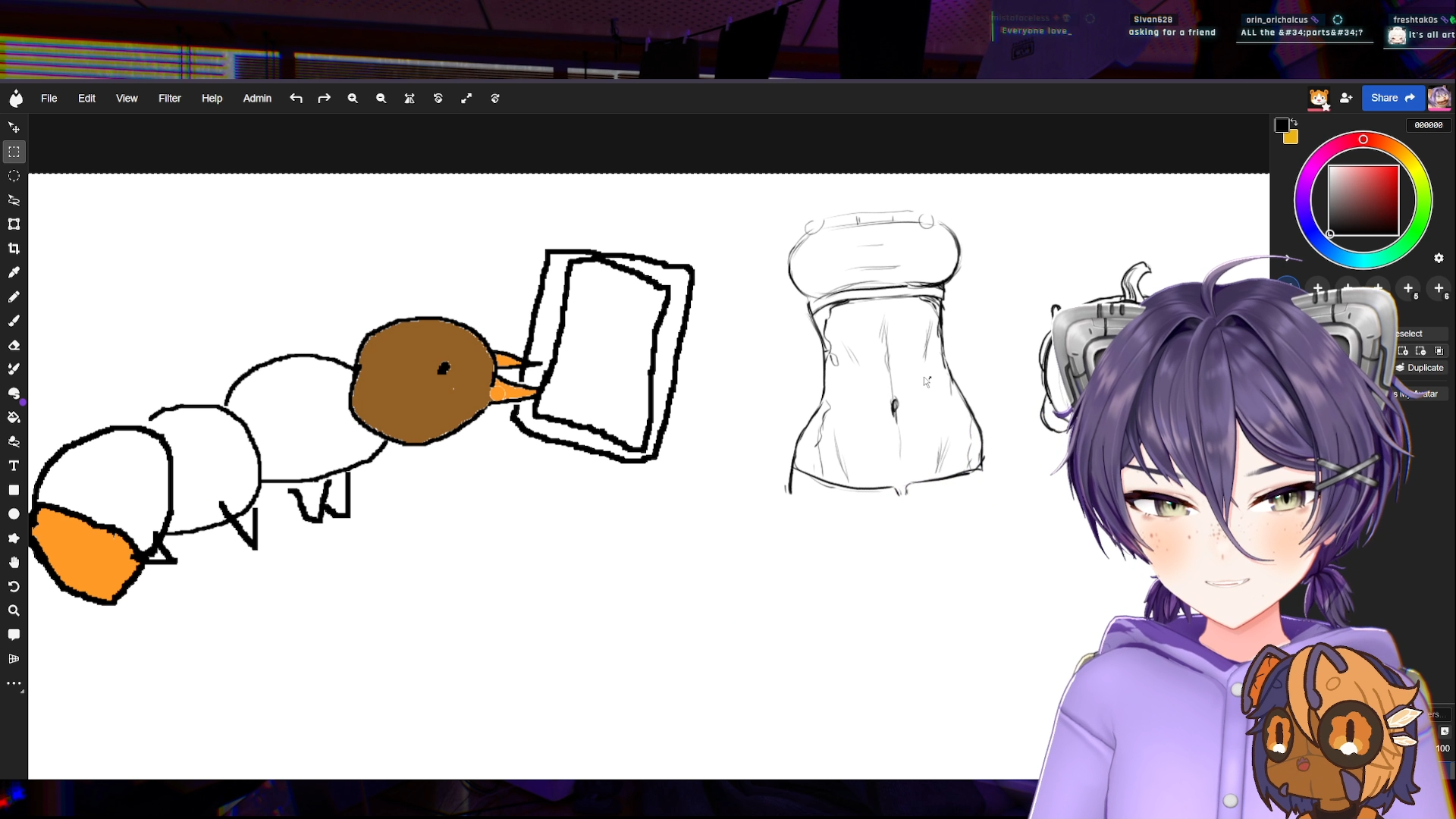
Task: Click the blue Share button
Action: [x=1392, y=98]
